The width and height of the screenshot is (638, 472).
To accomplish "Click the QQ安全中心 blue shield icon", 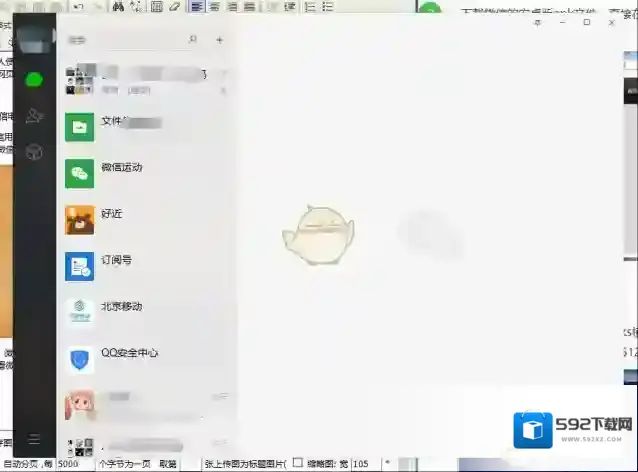I will (79, 359).
